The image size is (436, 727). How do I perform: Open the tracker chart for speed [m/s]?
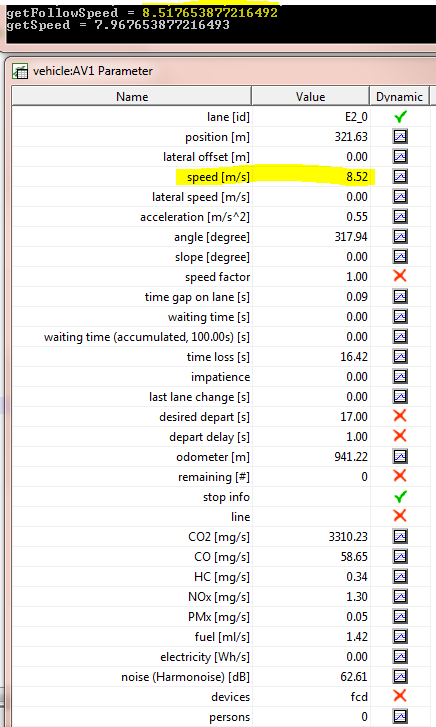click(x=400, y=177)
